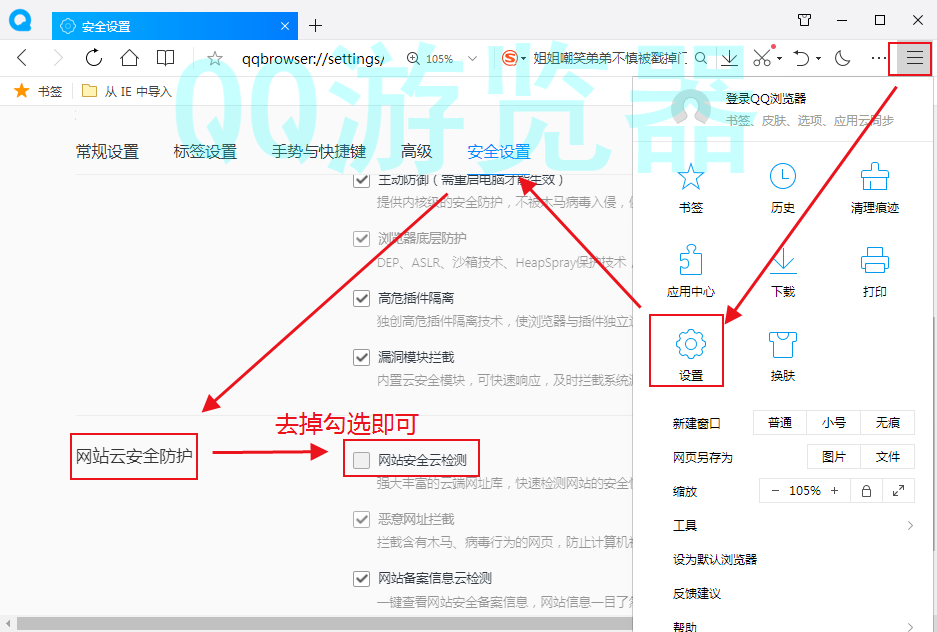937x632 pixels.
Task: Click 登录QQ浏览器 login link
Action: click(x=765, y=99)
